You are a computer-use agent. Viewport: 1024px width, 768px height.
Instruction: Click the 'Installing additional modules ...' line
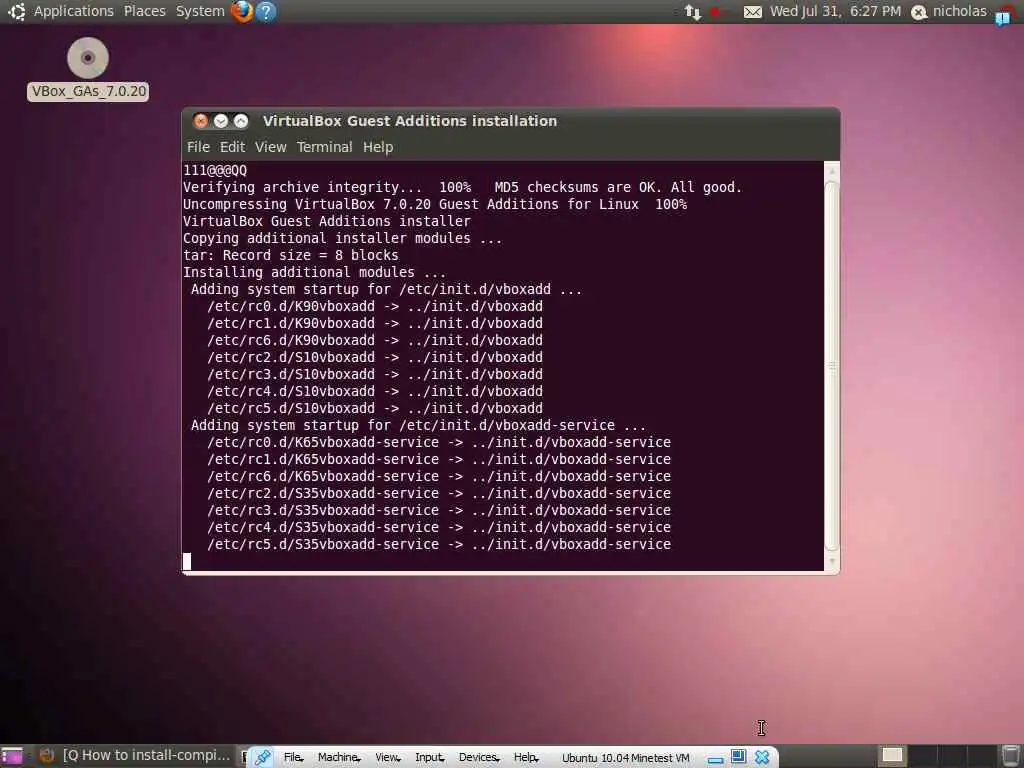[314, 272]
